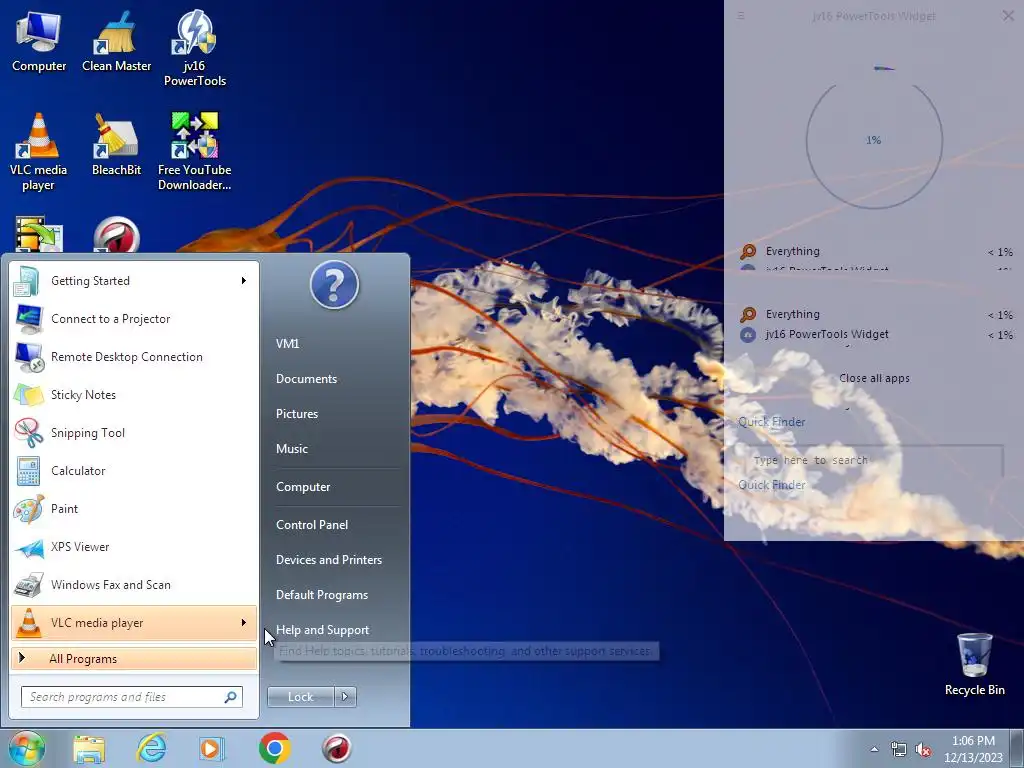
Task: Open Windows Media Player from the taskbar
Action: [x=212, y=749]
